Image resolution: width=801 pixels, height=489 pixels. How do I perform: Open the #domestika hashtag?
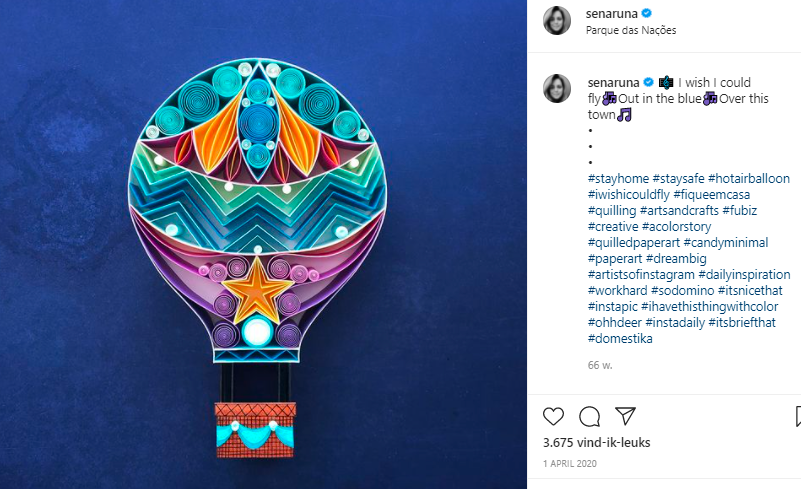point(620,339)
